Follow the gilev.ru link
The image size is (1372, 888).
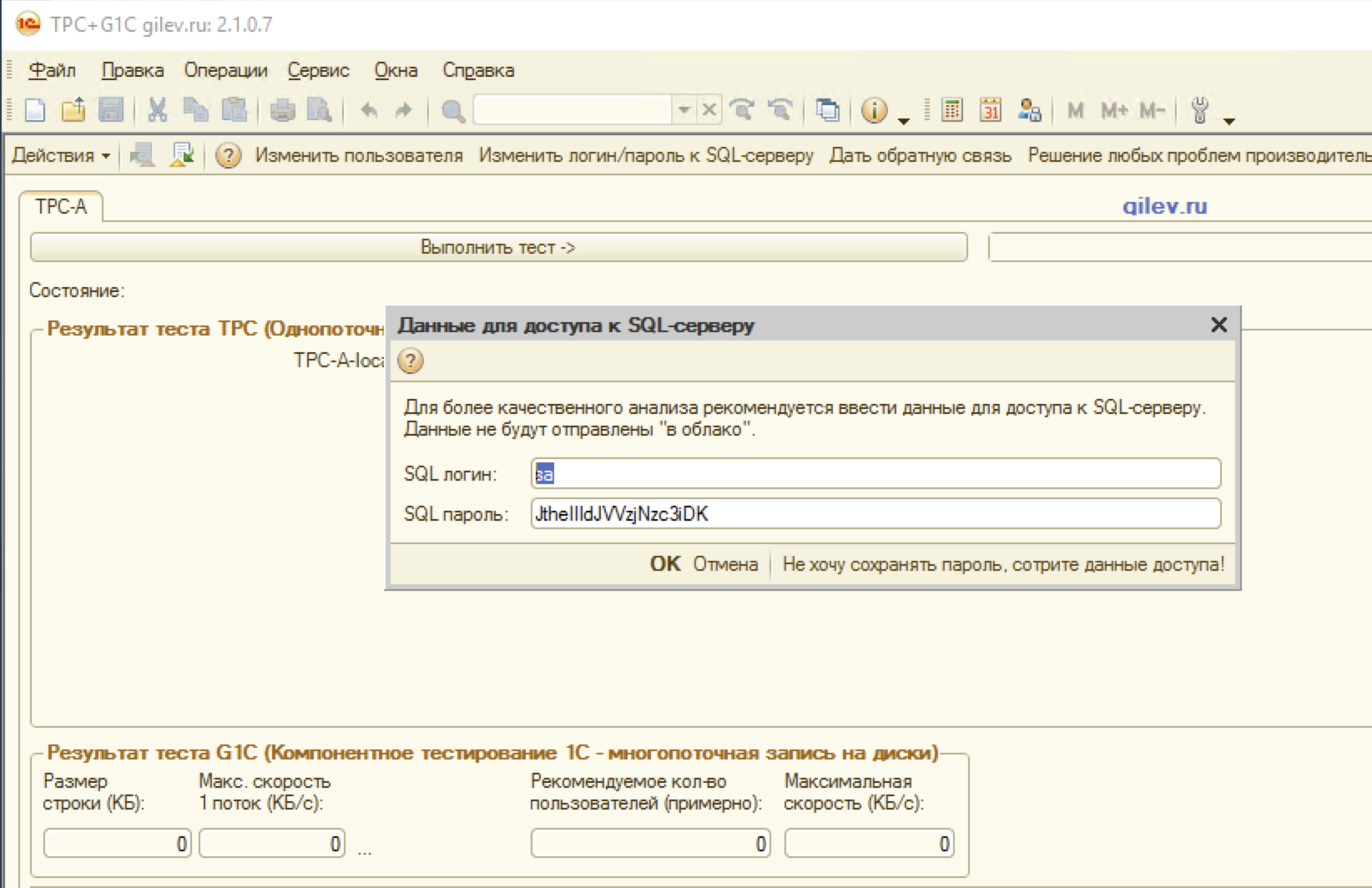1165,206
